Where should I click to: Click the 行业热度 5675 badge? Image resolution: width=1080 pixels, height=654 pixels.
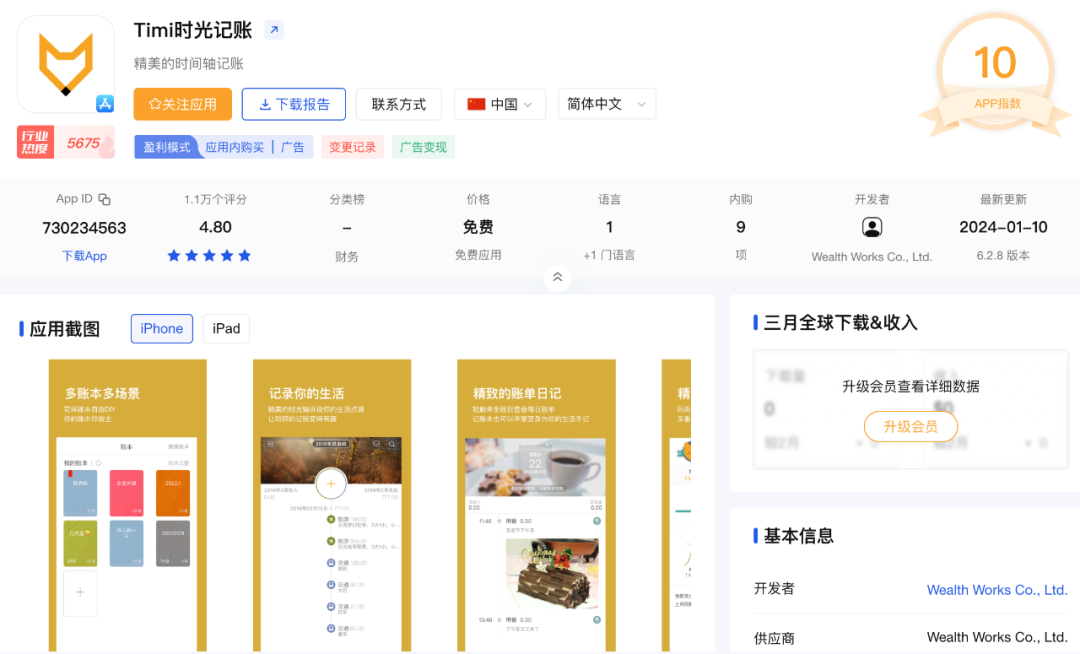[x=65, y=143]
